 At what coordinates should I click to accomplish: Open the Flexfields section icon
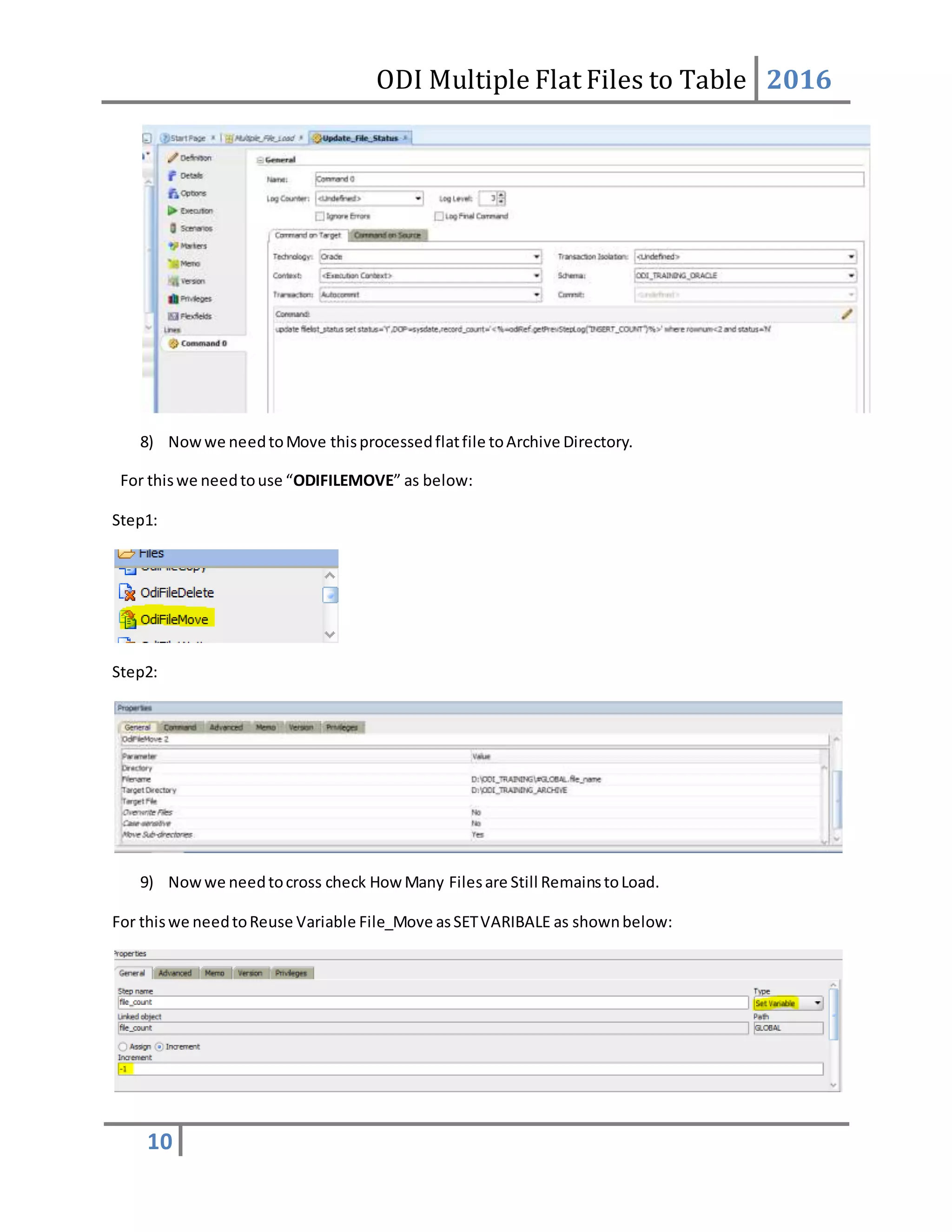(173, 316)
